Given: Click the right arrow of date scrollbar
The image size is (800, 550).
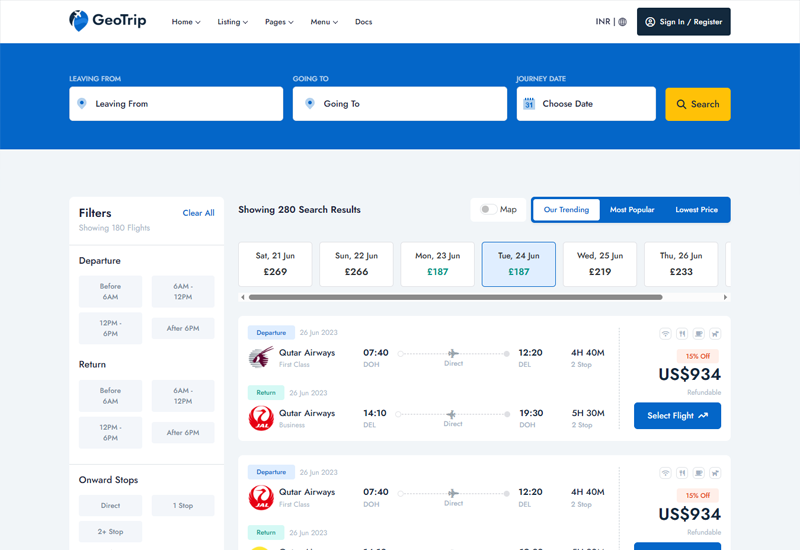Looking at the screenshot, I should point(726,297).
